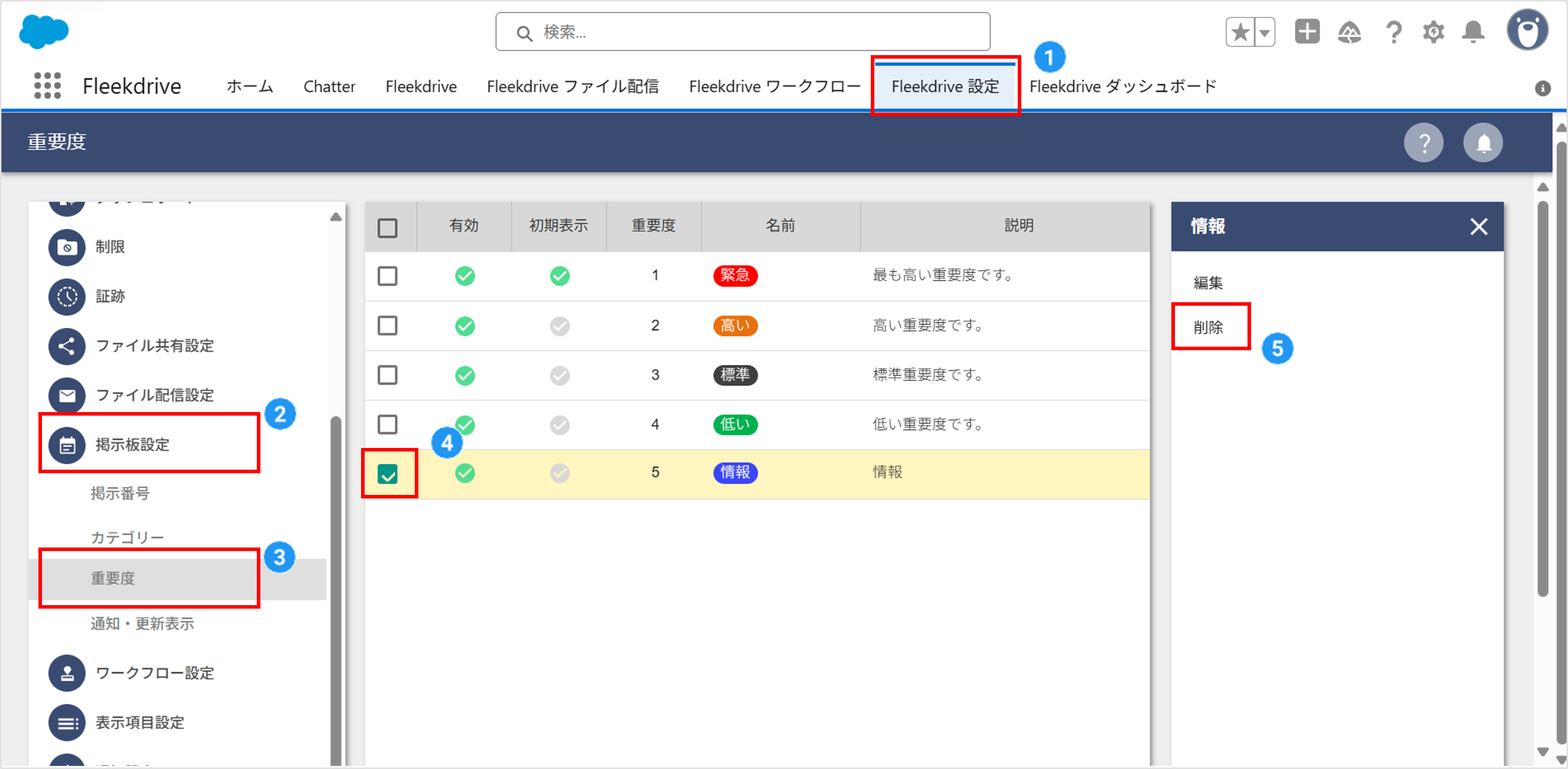The width and height of the screenshot is (1568, 769).
Task: Click the orange 高い badge
Action: [x=735, y=326]
